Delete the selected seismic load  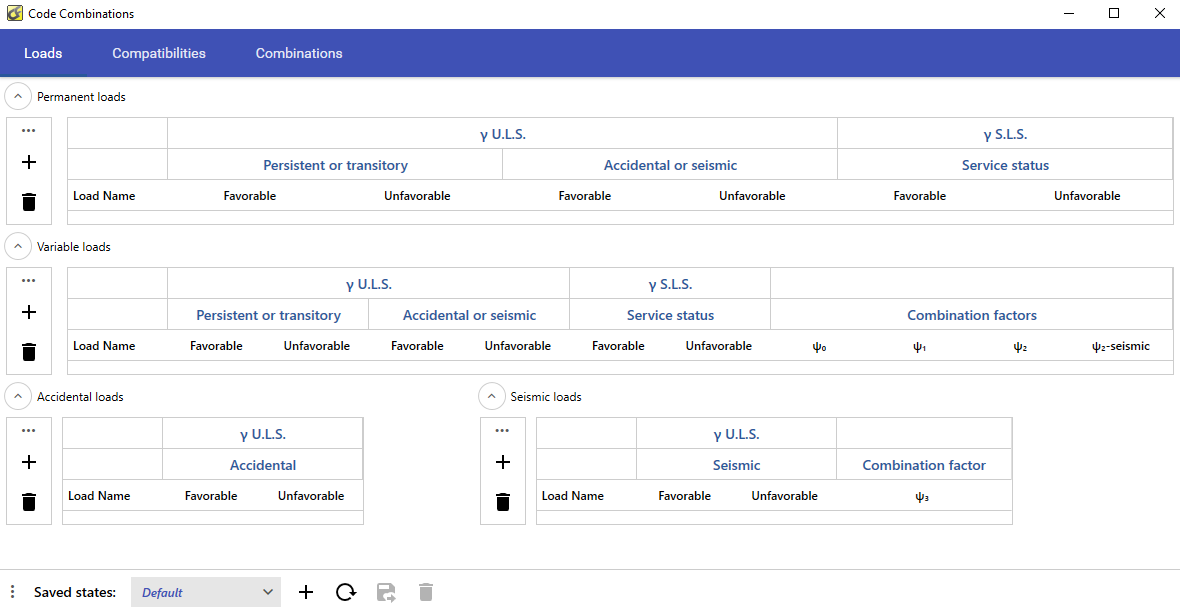click(503, 502)
